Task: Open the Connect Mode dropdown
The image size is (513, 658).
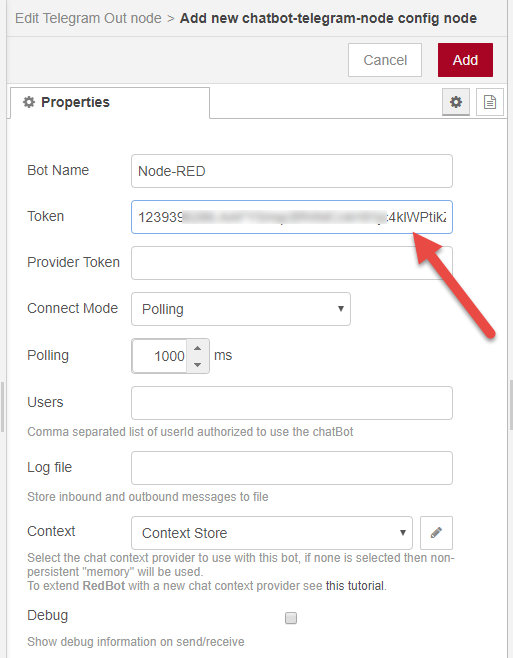Action: (241, 309)
